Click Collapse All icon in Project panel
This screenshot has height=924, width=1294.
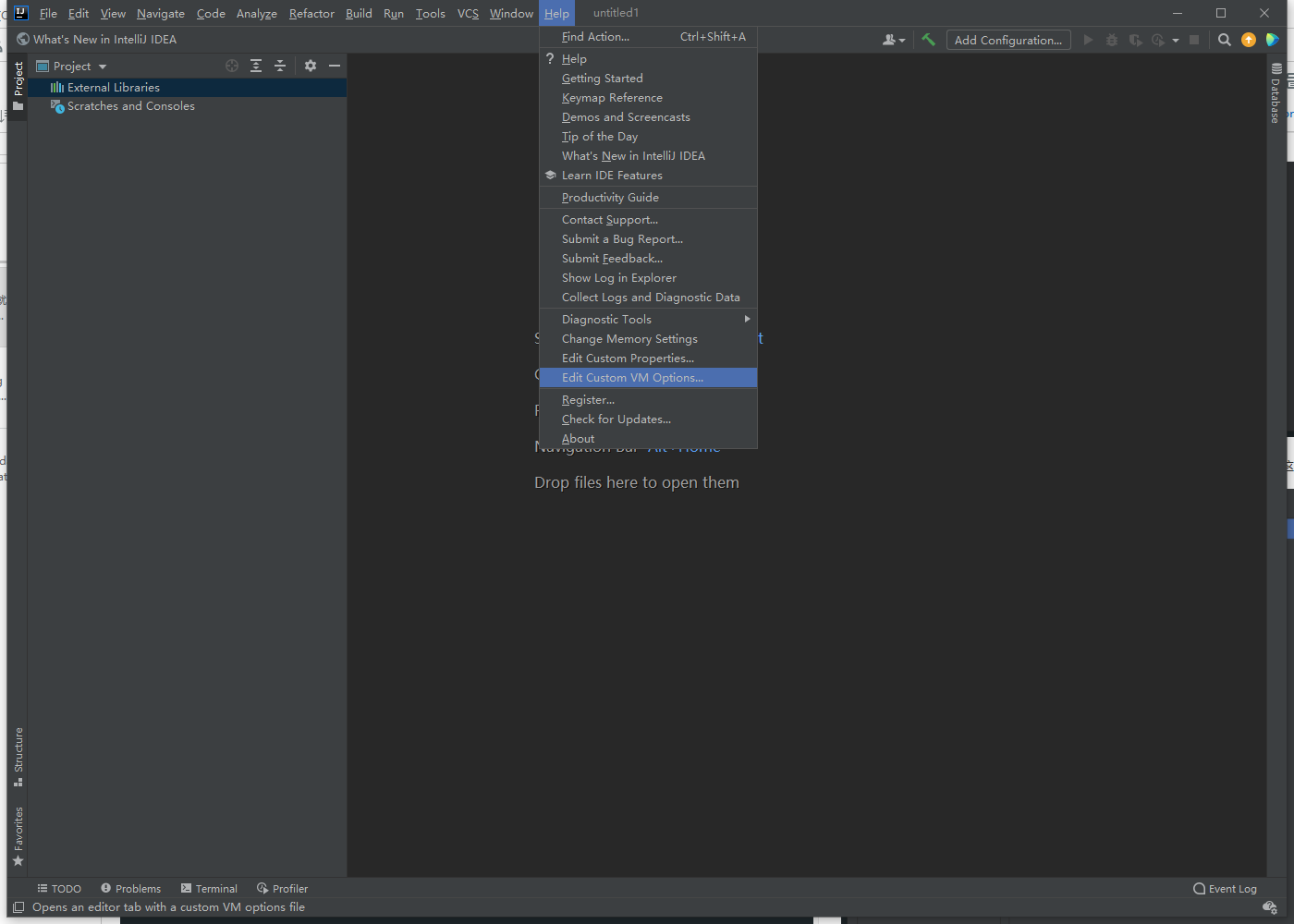coord(280,66)
